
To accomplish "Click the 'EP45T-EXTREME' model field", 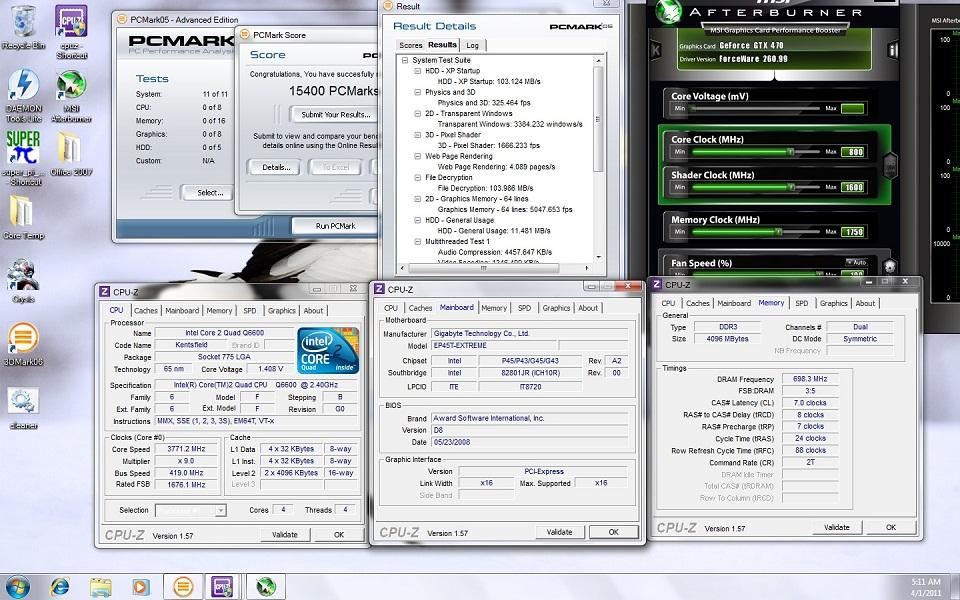I will point(493,346).
